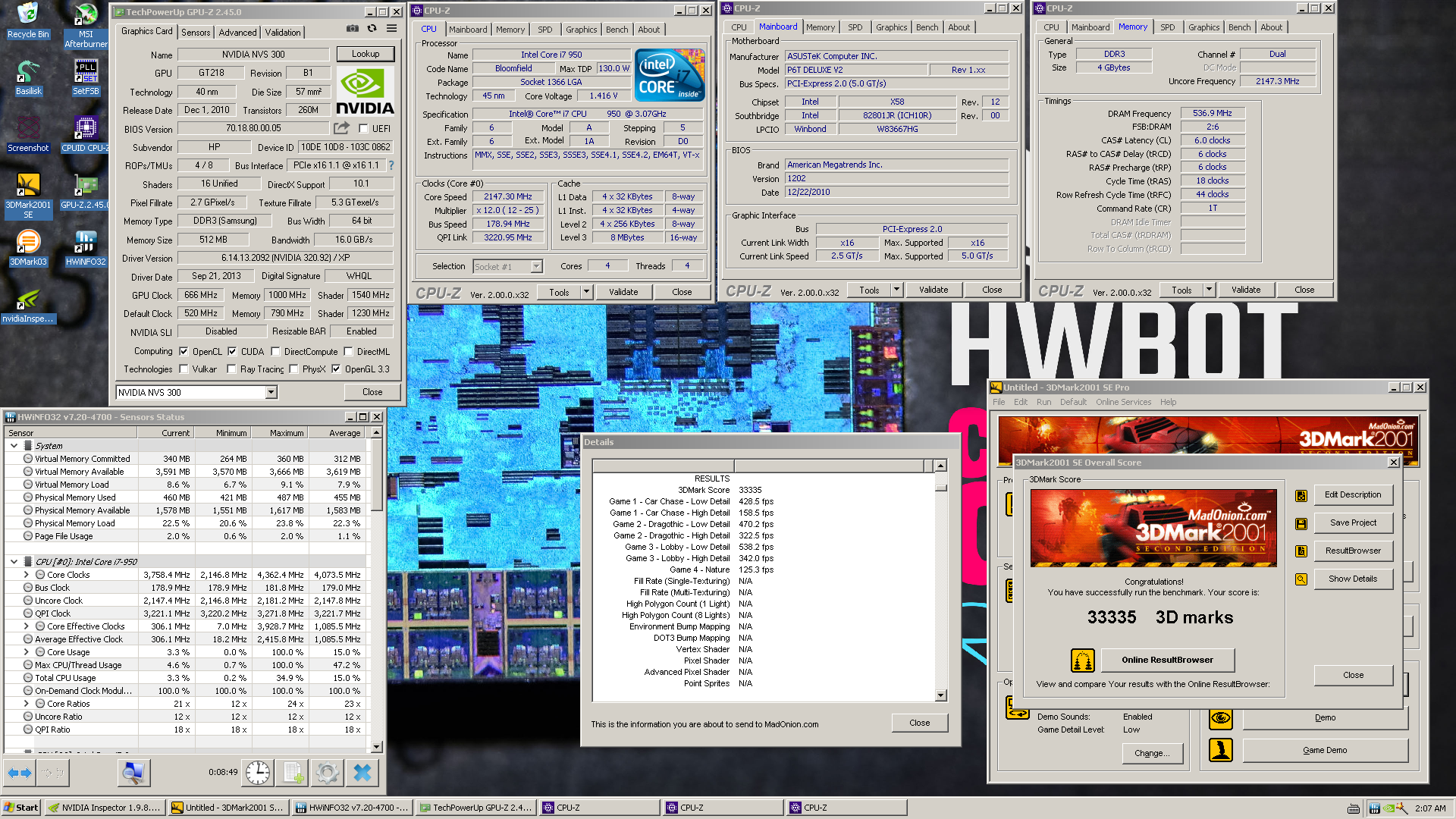
Task: Open the SPD tab in Mainboard CPU-Z window
Action: 855,27
